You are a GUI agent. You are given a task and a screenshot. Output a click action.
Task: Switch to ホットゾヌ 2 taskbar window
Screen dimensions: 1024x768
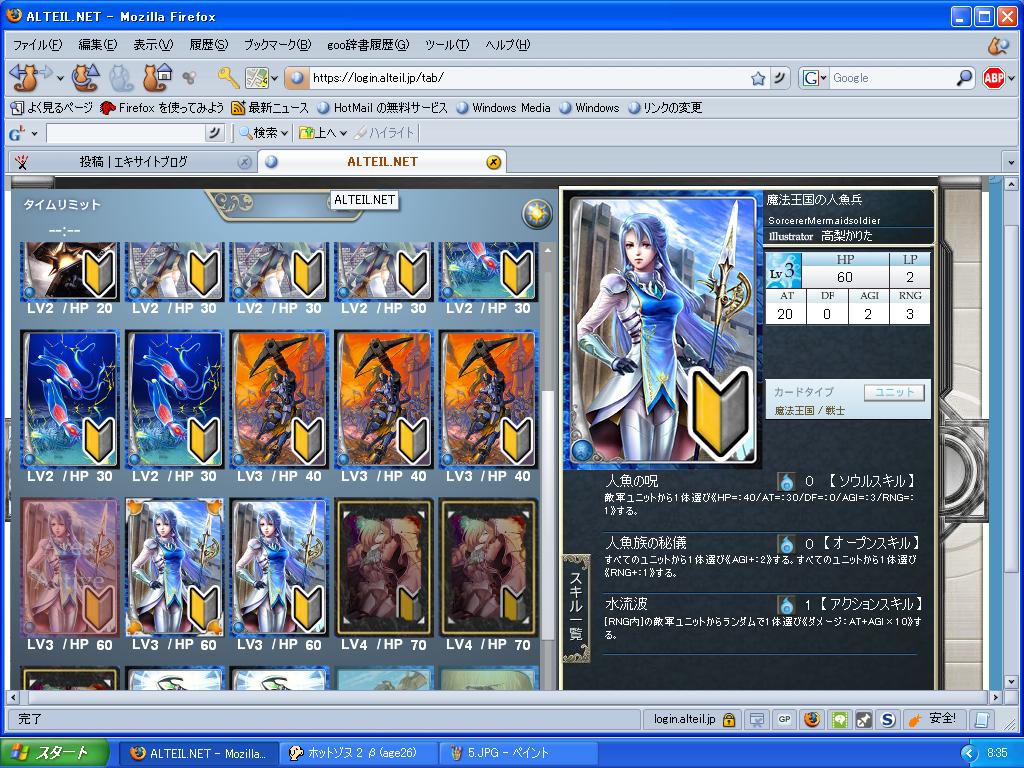pyautogui.click(x=360, y=753)
